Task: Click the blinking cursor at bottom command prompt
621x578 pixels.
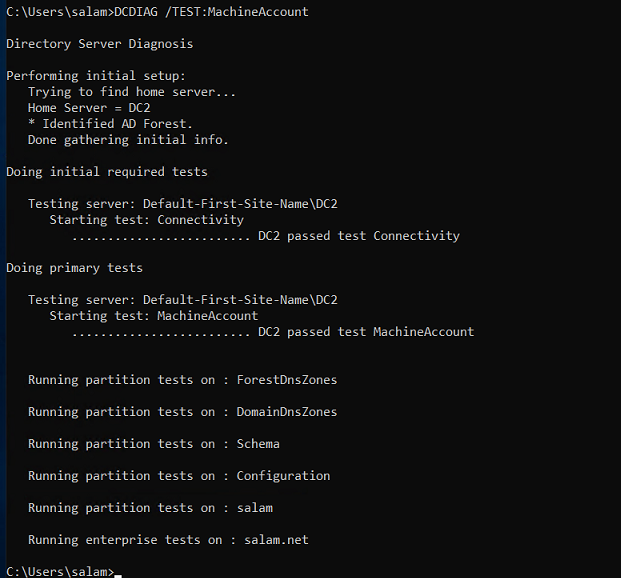Action: tap(118, 576)
